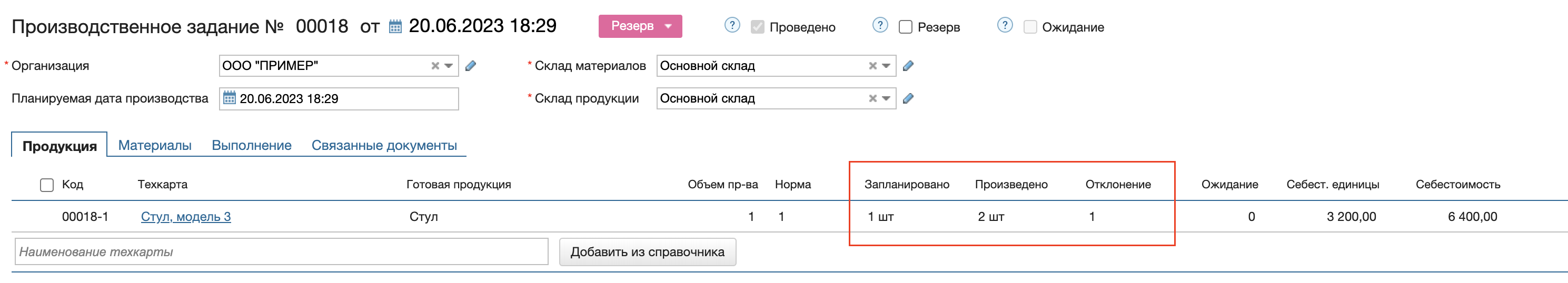
Task: Open the Связанные документы tab
Action: (384, 146)
